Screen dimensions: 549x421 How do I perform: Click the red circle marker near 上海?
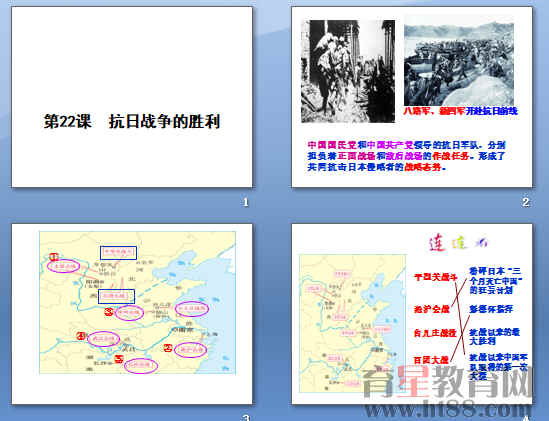pyautogui.click(x=168, y=348)
